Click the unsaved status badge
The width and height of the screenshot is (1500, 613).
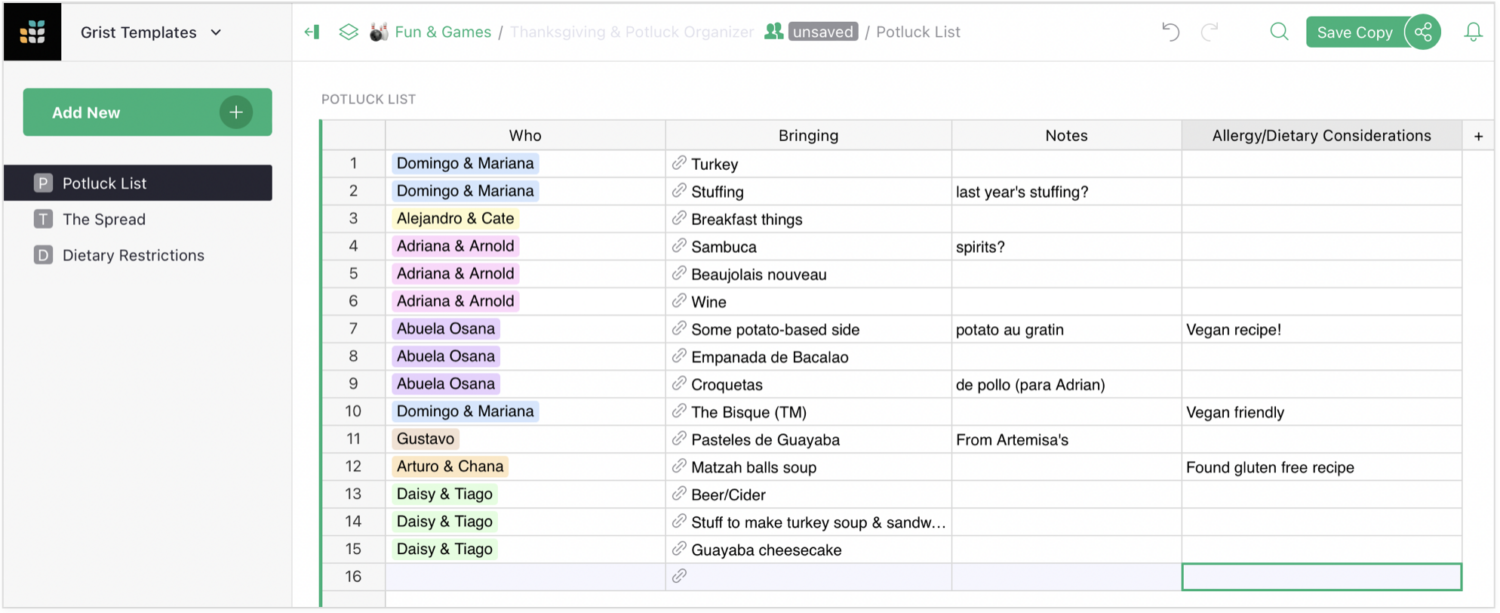tap(823, 32)
